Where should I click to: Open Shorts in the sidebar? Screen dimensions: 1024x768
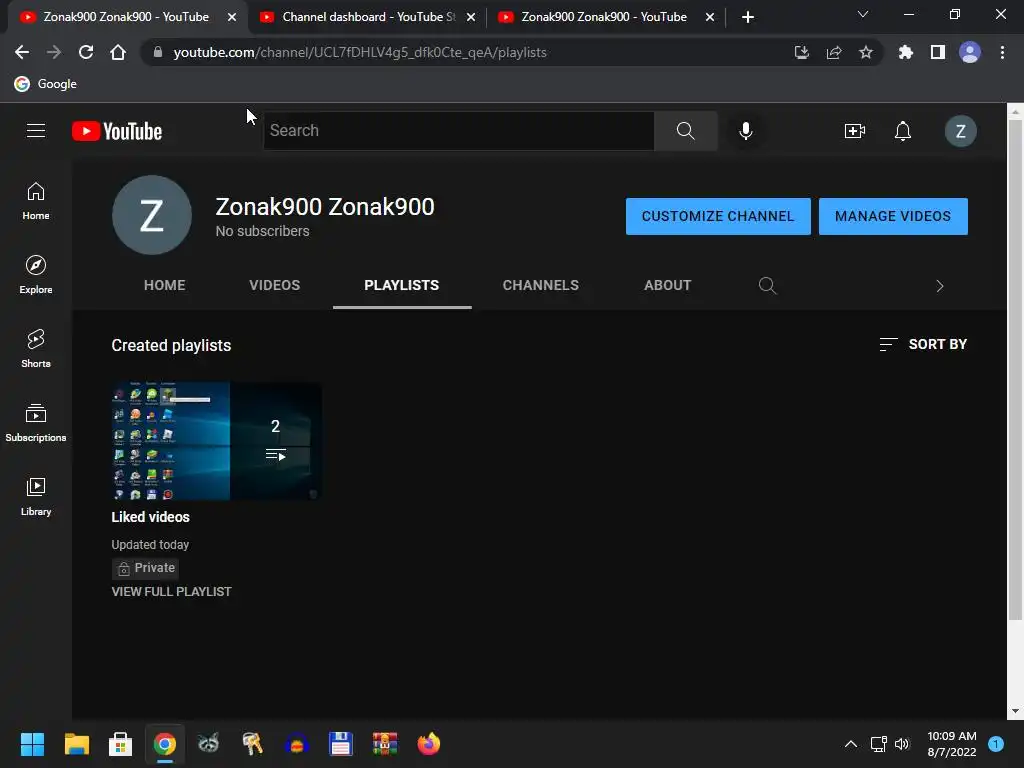point(36,349)
